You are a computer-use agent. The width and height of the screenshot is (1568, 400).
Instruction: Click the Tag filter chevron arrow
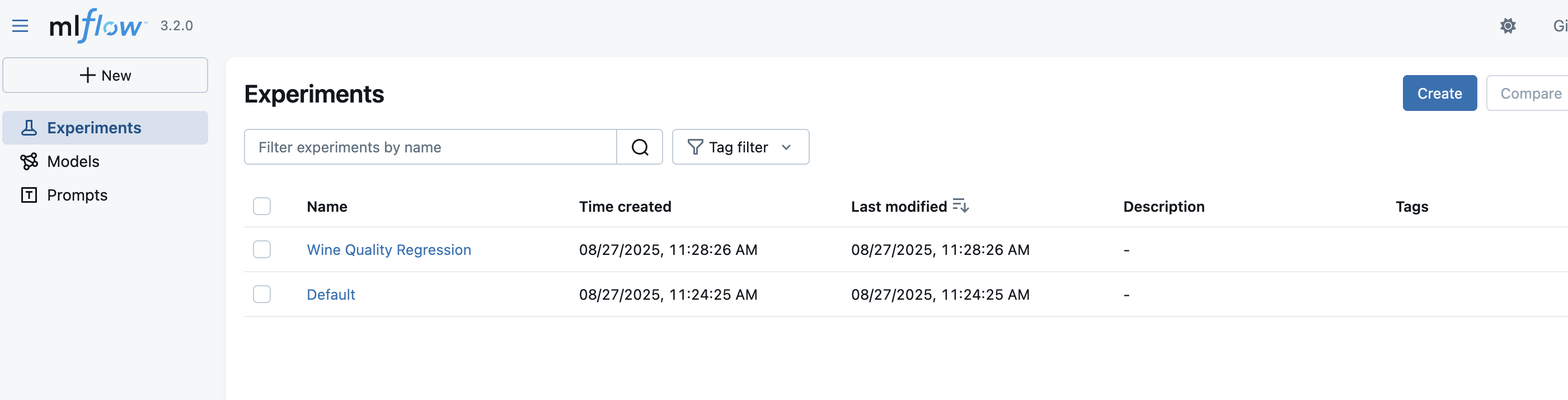(786, 147)
